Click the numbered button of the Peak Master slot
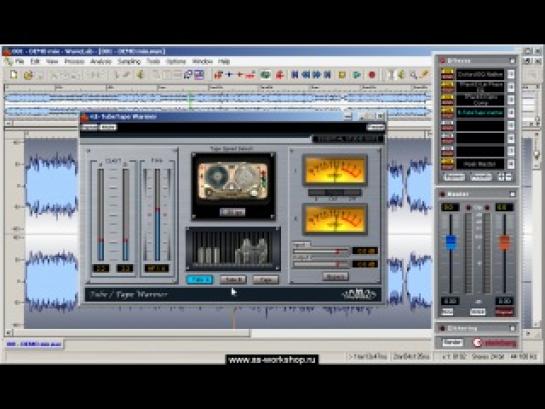This screenshot has height=409, width=545. coord(511,164)
